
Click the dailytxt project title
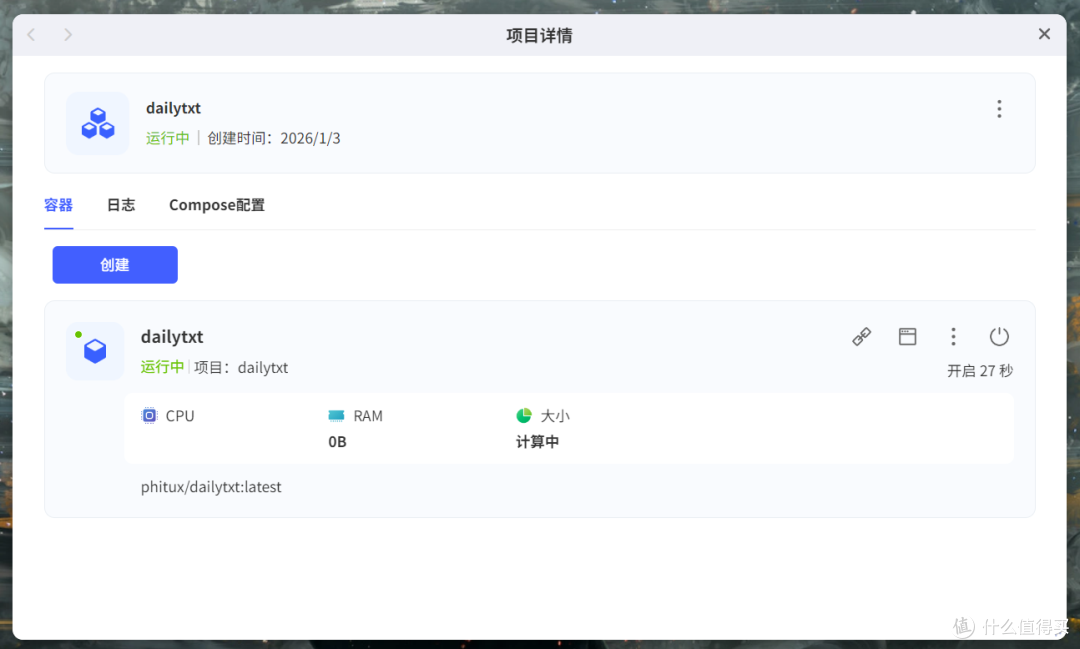174,108
